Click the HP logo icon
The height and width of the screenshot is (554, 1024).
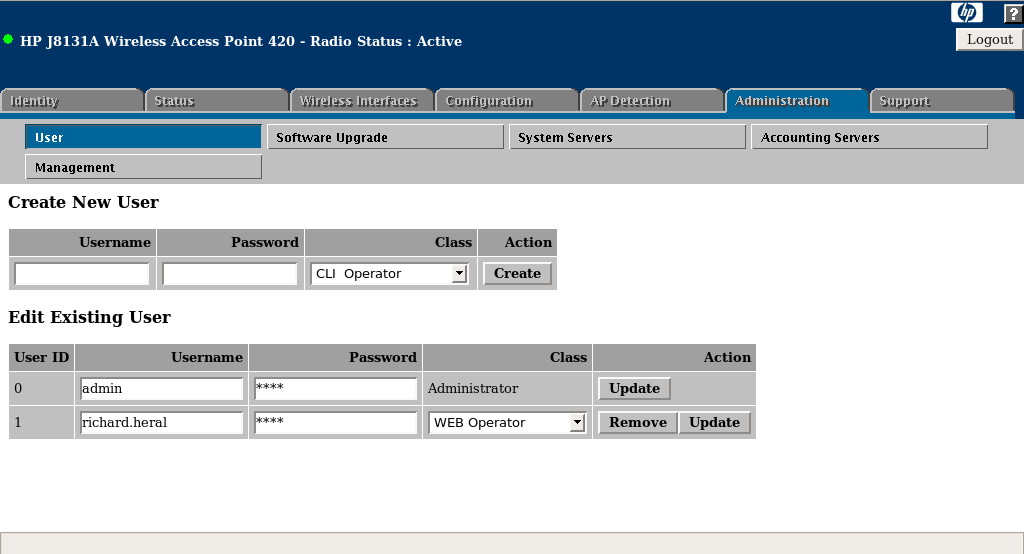[x=966, y=13]
